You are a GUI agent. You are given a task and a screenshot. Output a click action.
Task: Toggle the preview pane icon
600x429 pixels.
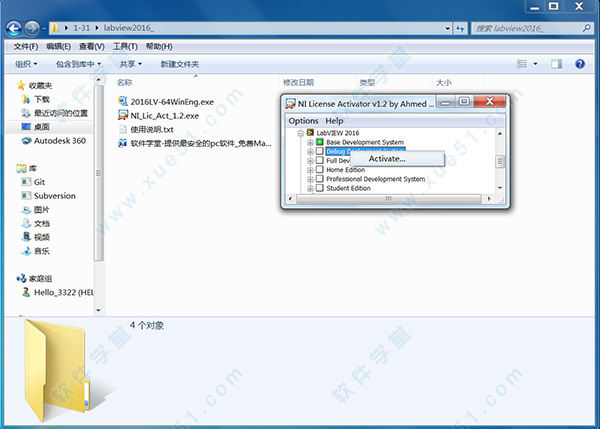[556, 64]
